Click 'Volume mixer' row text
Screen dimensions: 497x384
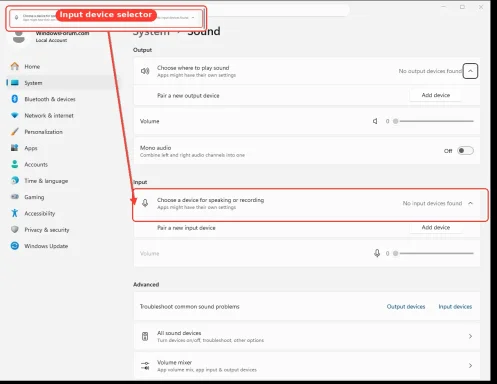click(174, 362)
